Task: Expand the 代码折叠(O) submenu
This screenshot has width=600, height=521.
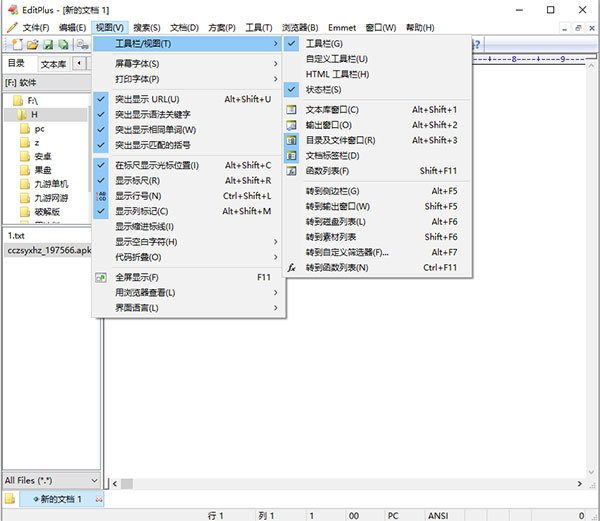Action: [189, 257]
